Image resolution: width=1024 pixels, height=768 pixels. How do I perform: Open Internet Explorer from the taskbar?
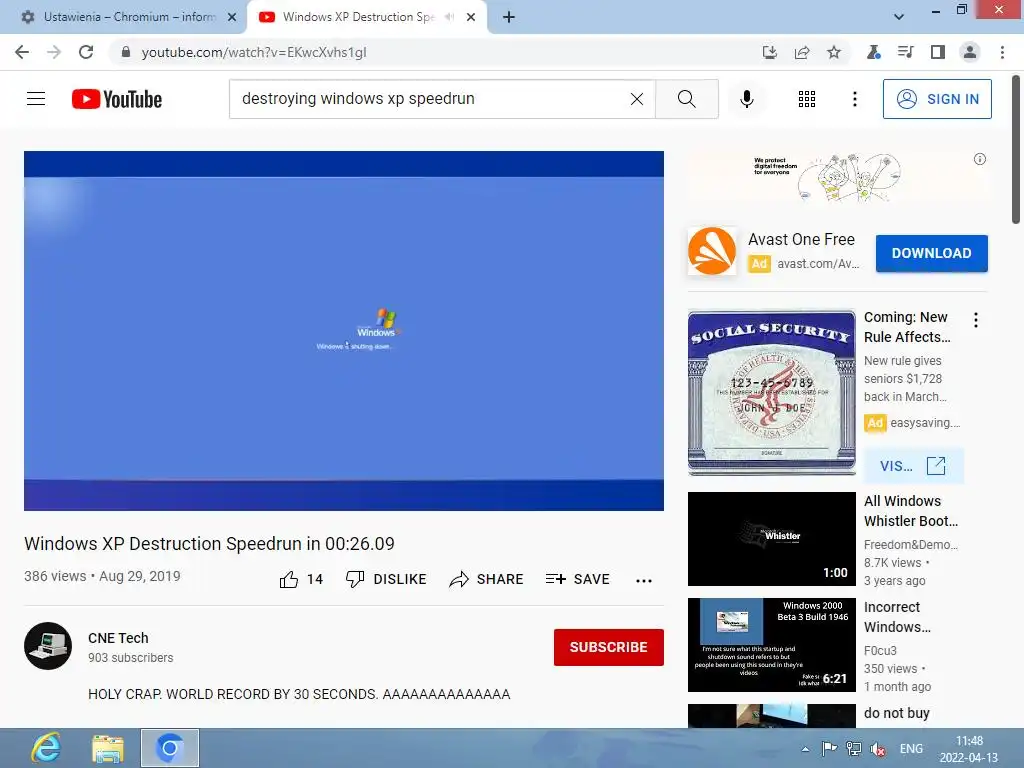[46, 748]
